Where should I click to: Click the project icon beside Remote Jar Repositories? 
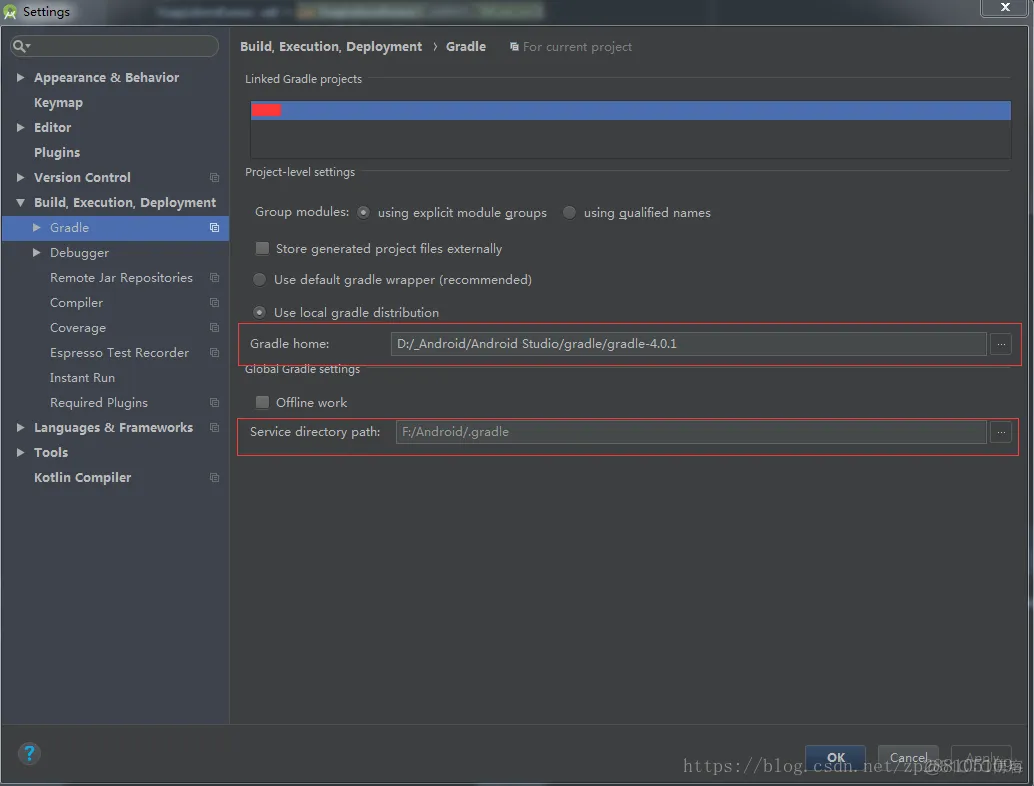tap(214, 278)
